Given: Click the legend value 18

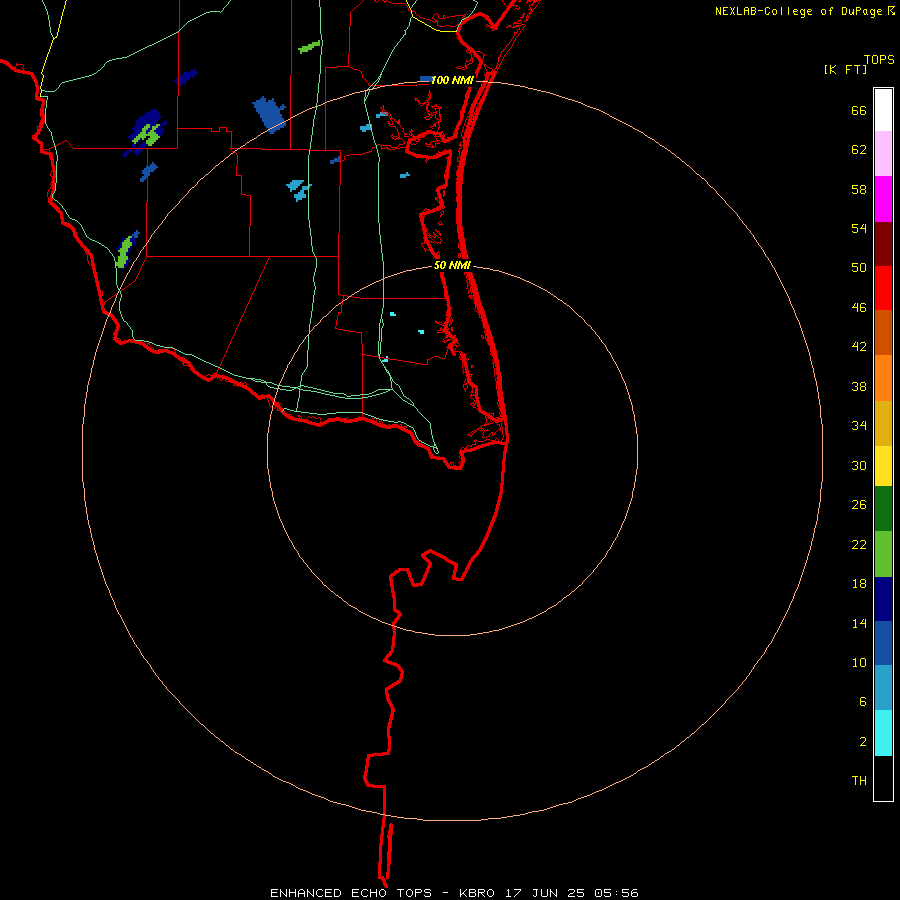Looking at the screenshot, I should coord(859,584).
